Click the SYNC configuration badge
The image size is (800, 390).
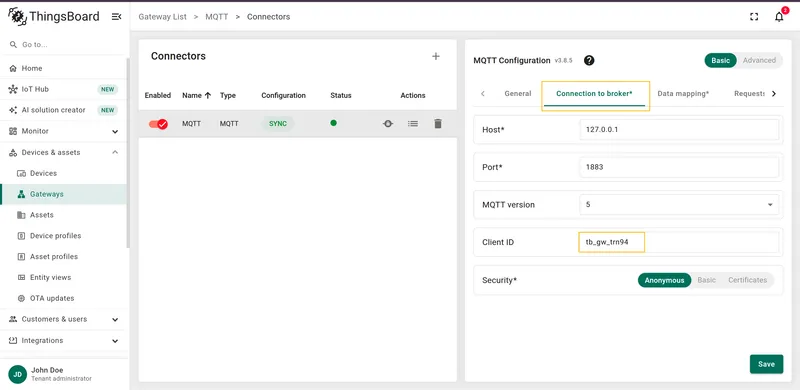(278, 124)
